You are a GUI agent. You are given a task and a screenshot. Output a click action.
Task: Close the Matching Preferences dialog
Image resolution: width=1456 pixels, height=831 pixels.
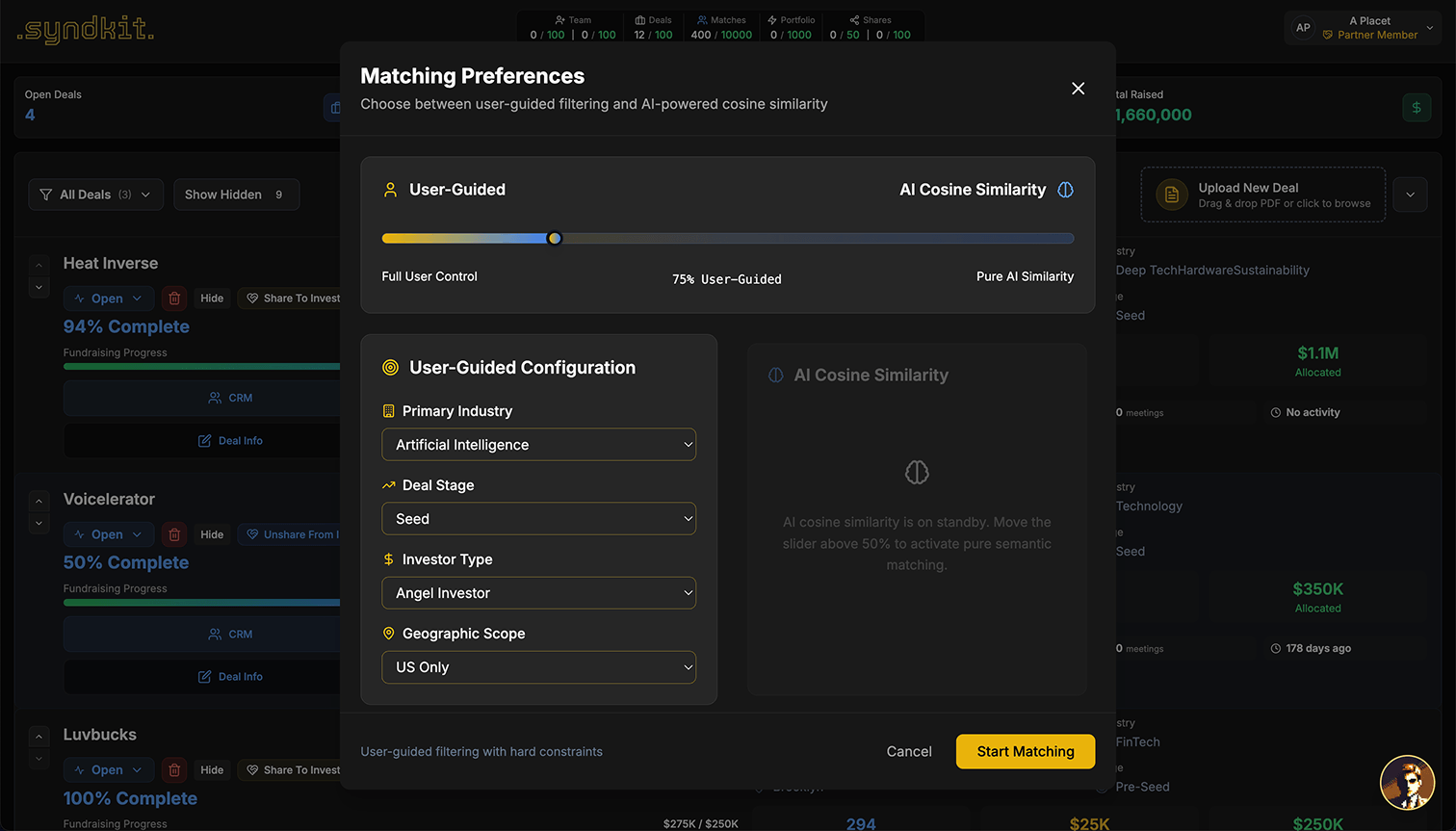point(1078,89)
